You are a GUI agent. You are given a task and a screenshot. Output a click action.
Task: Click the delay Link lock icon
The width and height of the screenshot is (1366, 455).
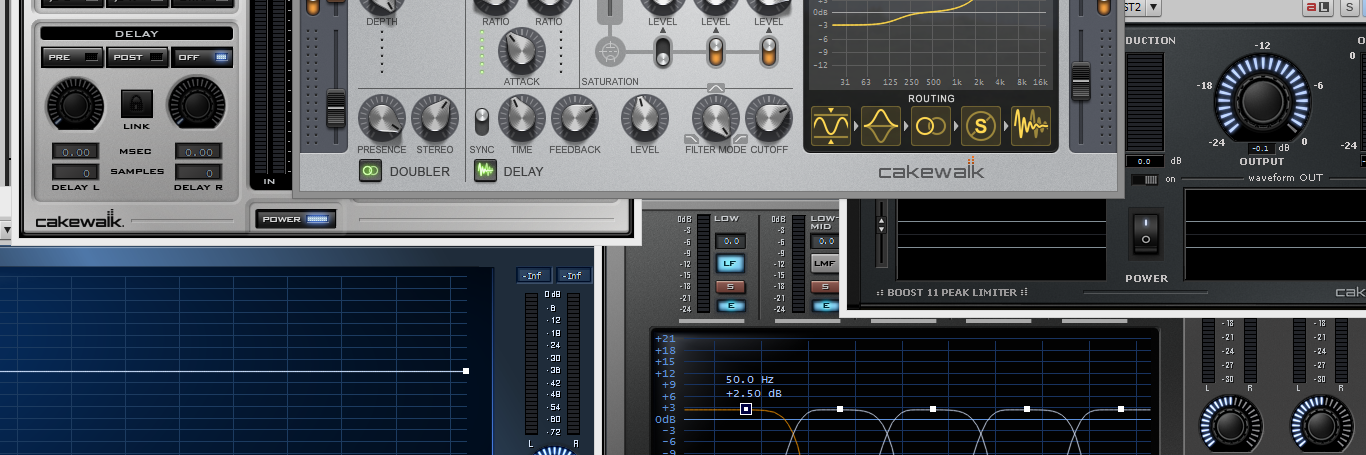[x=136, y=104]
